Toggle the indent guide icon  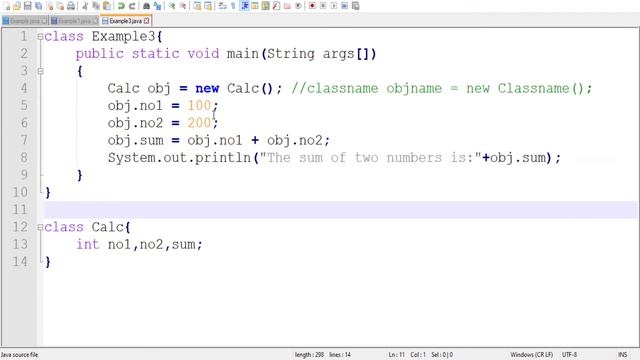pyautogui.click(x=244, y=6)
